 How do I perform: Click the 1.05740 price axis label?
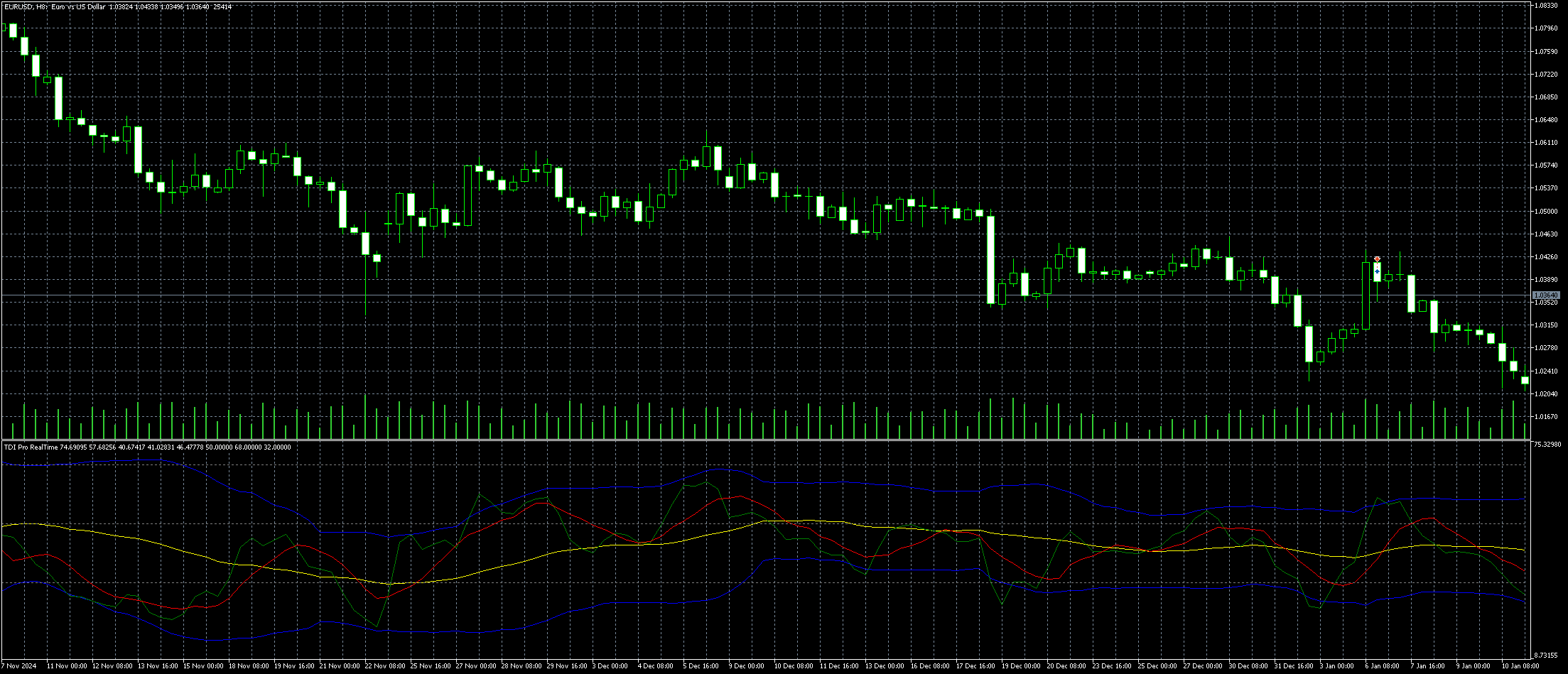point(1545,165)
